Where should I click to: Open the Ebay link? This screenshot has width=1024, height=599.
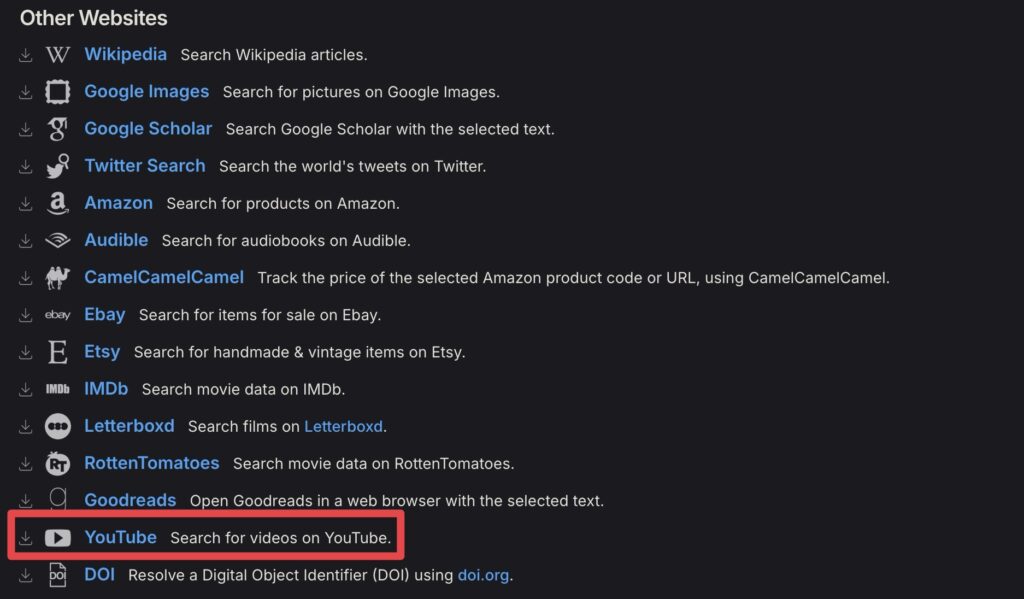[x=104, y=314]
